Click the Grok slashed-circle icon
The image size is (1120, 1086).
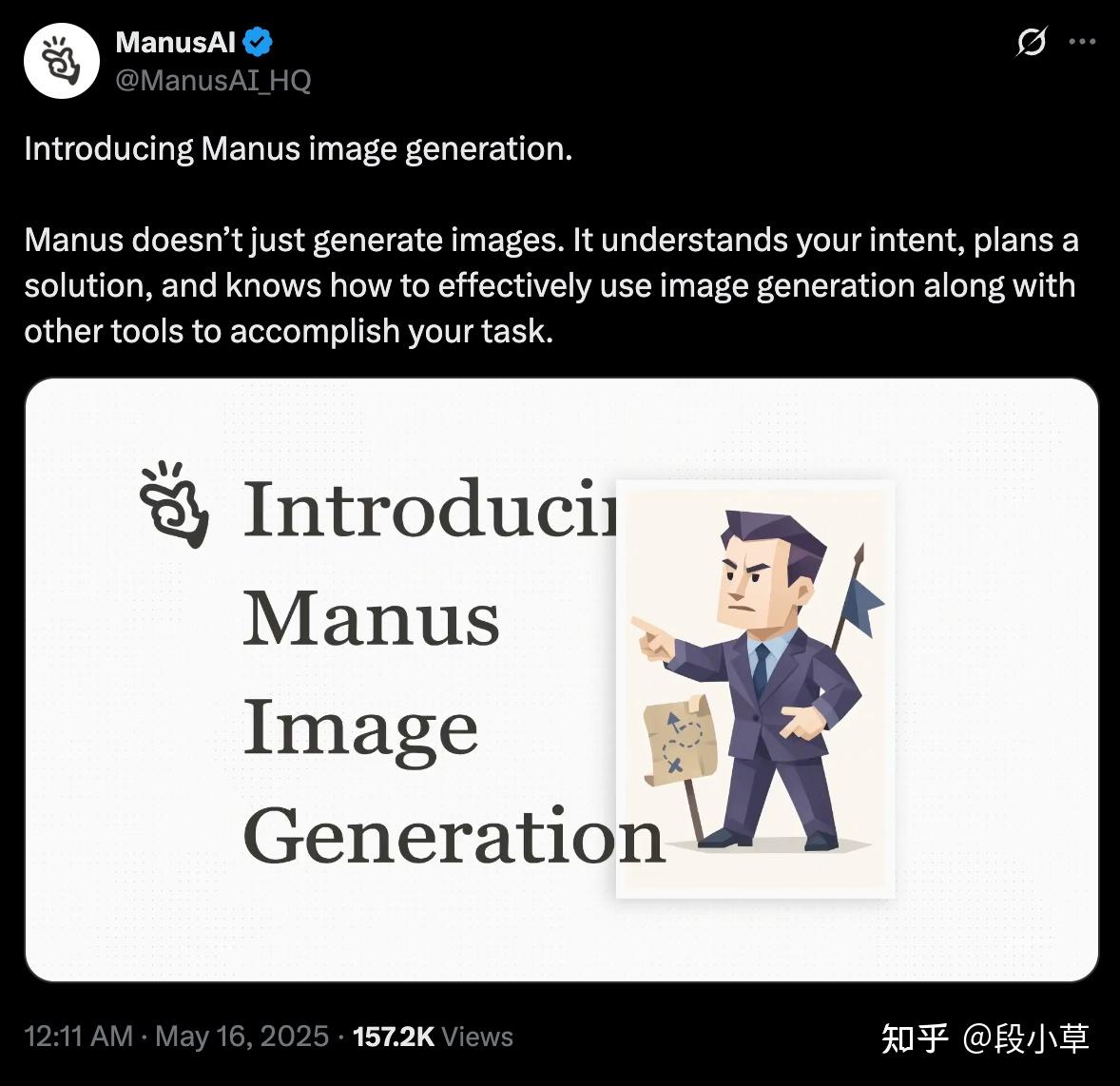point(1032,43)
